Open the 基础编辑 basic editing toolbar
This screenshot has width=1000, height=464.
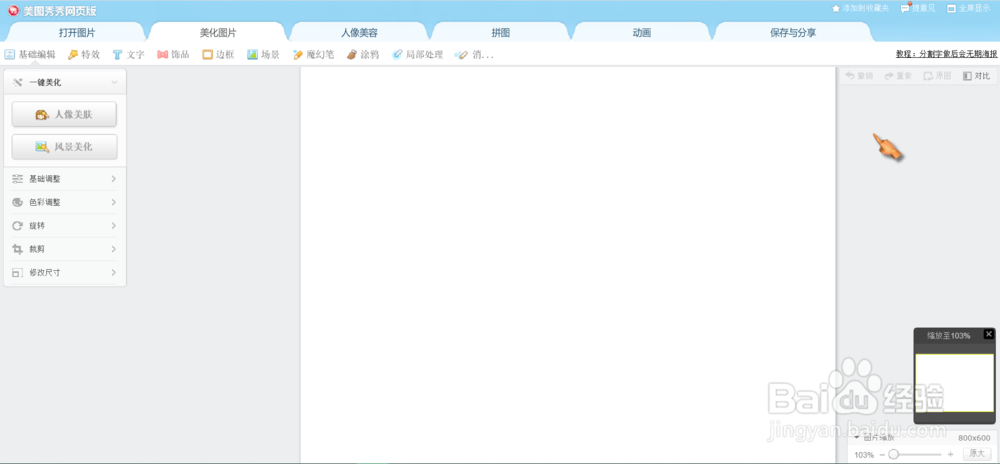(x=30, y=55)
